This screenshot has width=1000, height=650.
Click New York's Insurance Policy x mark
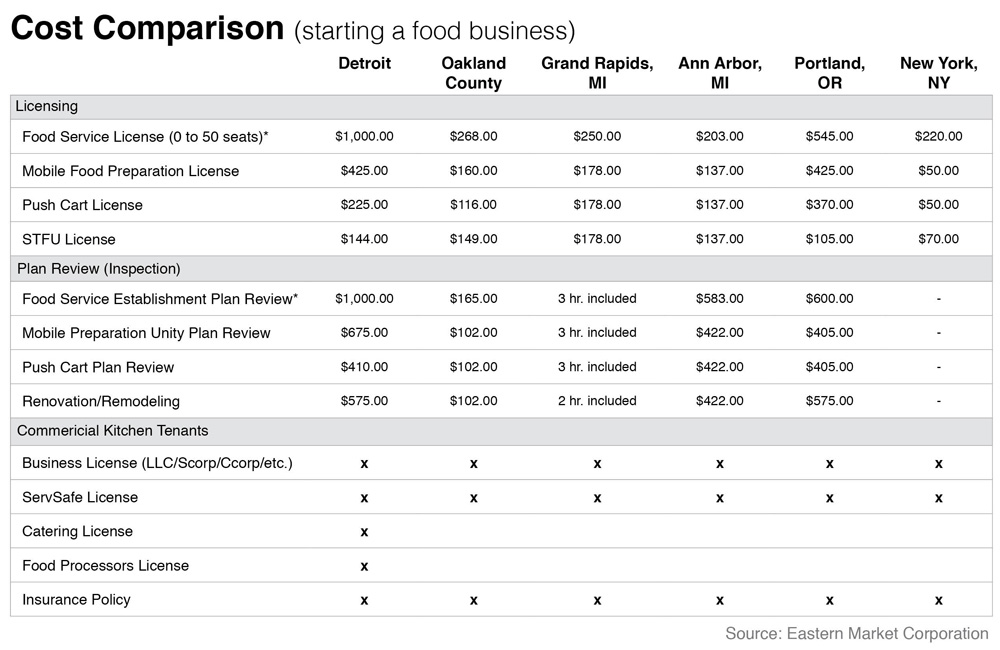click(938, 600)
